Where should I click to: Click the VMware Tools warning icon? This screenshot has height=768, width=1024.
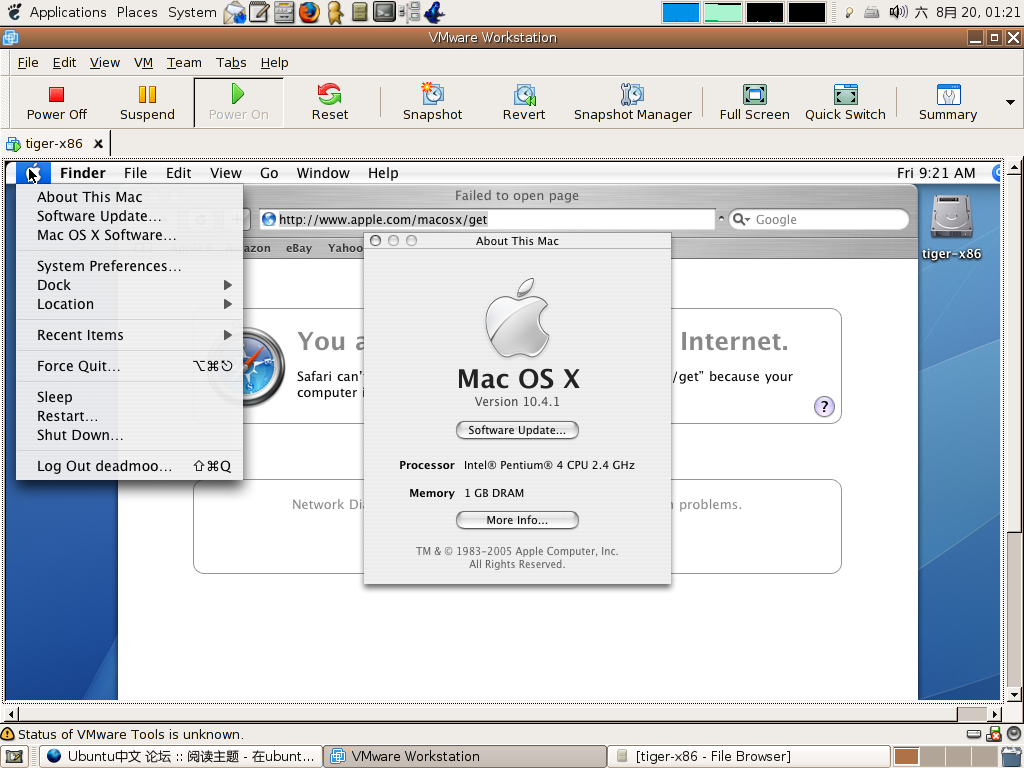pos(8,734)
